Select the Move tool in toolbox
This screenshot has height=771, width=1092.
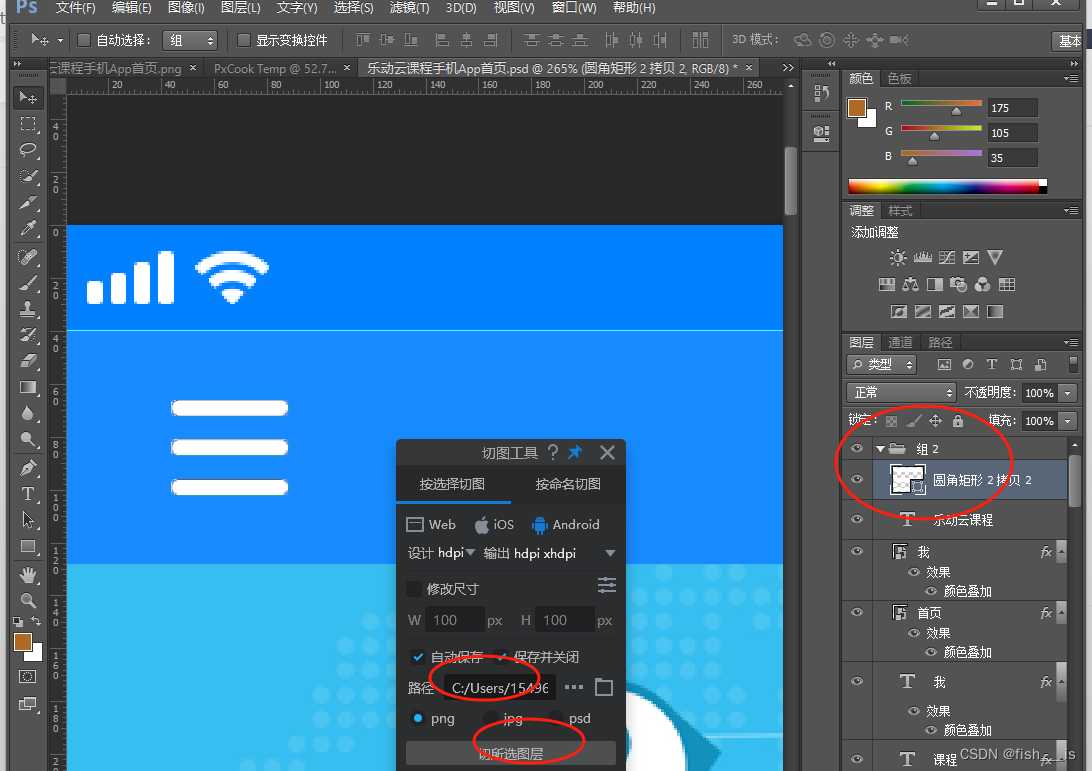28,97
